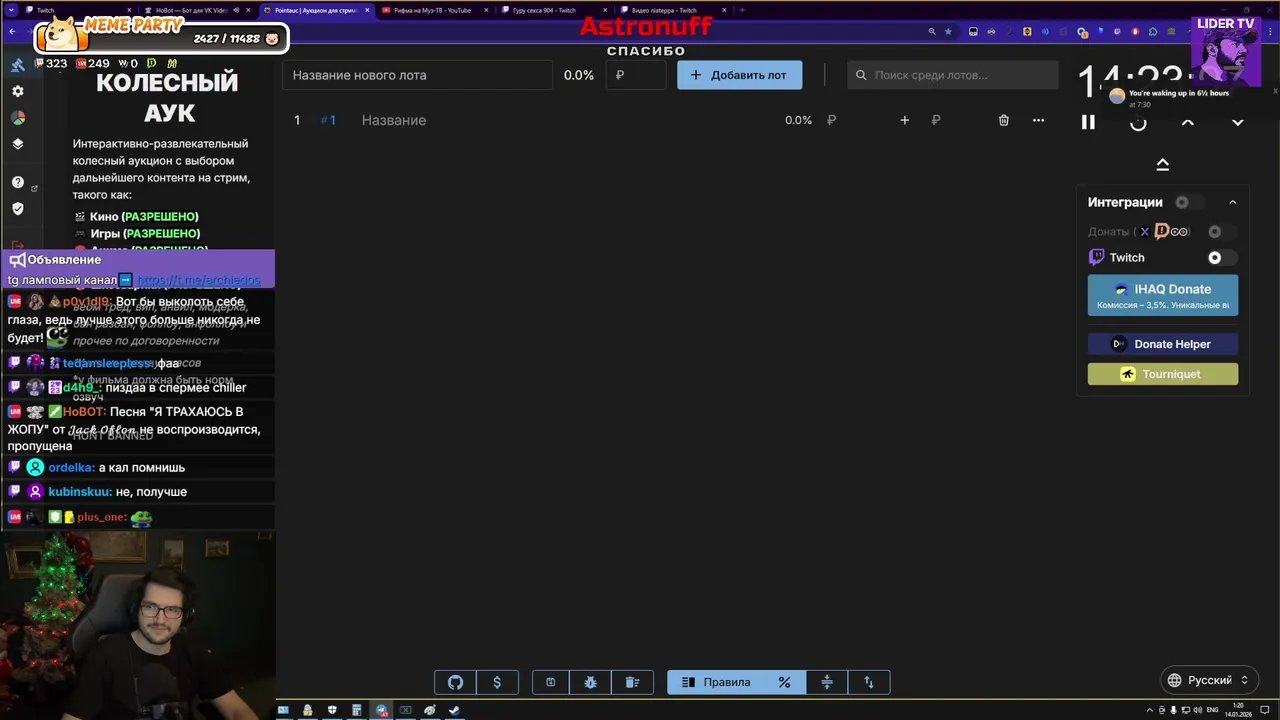Click the save icon in bottom toolbar
The height and width of the screenshot is (720, 1280).
click(550, 682)
